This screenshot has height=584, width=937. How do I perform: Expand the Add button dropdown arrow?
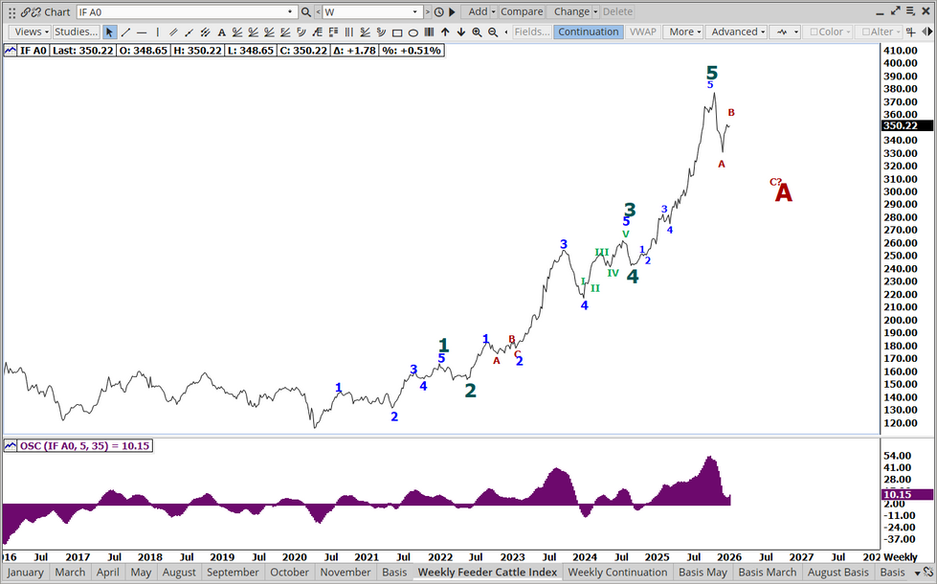(x=494, y=12)
